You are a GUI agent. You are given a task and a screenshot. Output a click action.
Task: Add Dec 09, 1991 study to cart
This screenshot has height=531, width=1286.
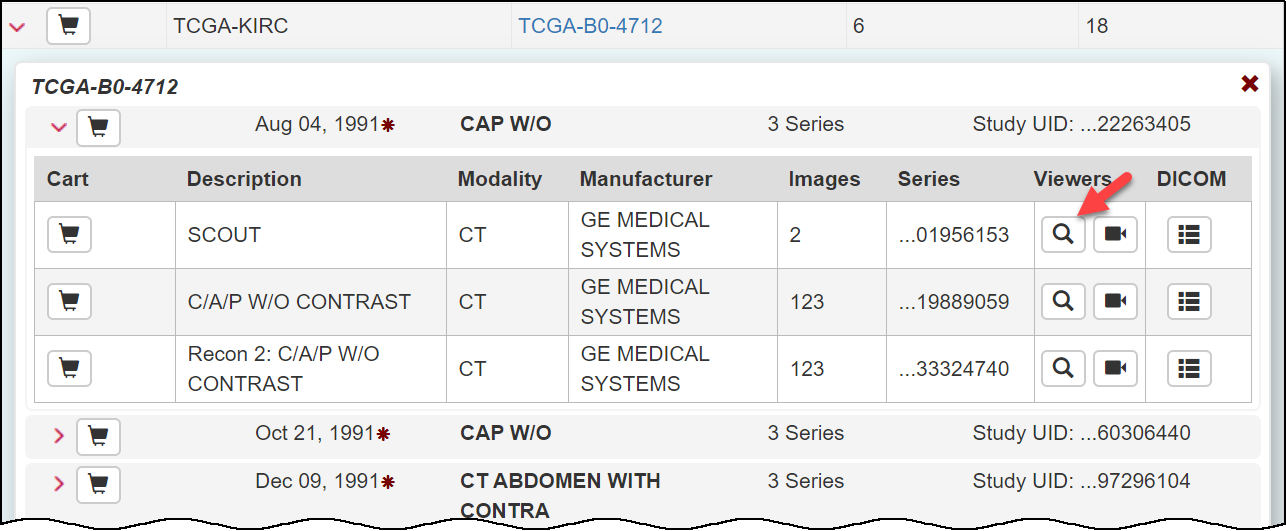(98, 484)
